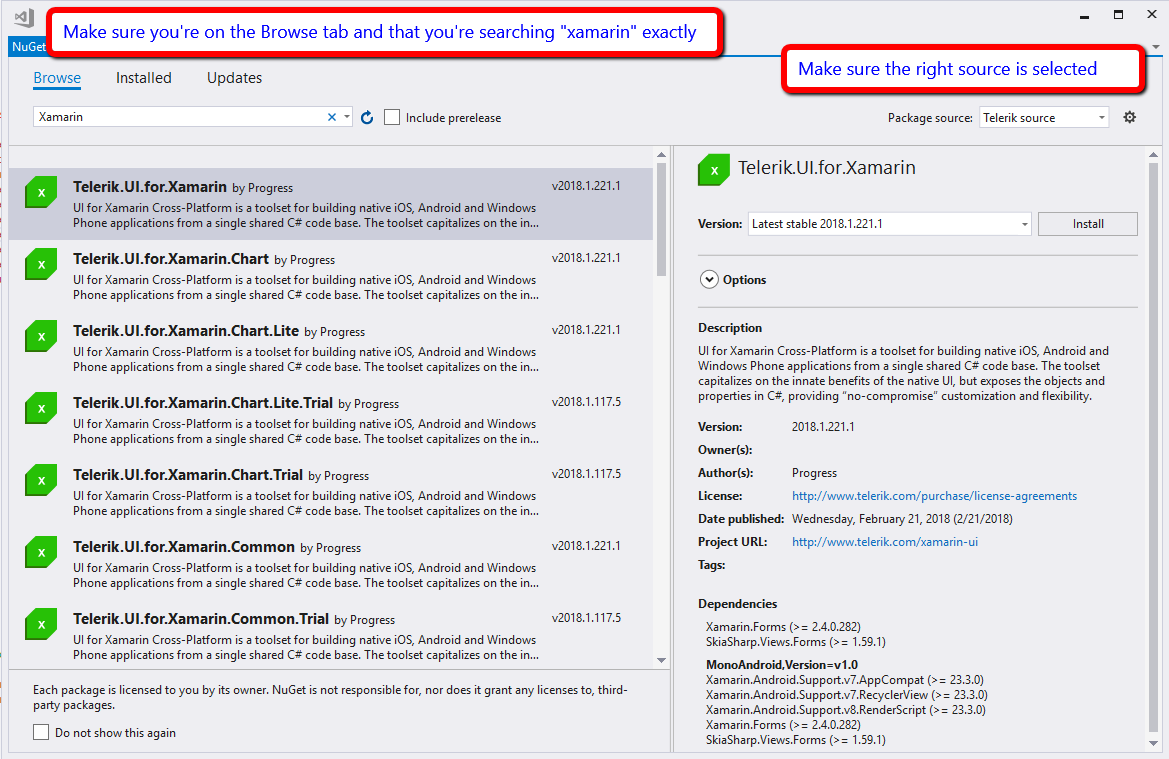Screen dimensions: 1169x759
Task: Select the Telerik.UI.for.Xamarin.Common package
Action: 330,564
